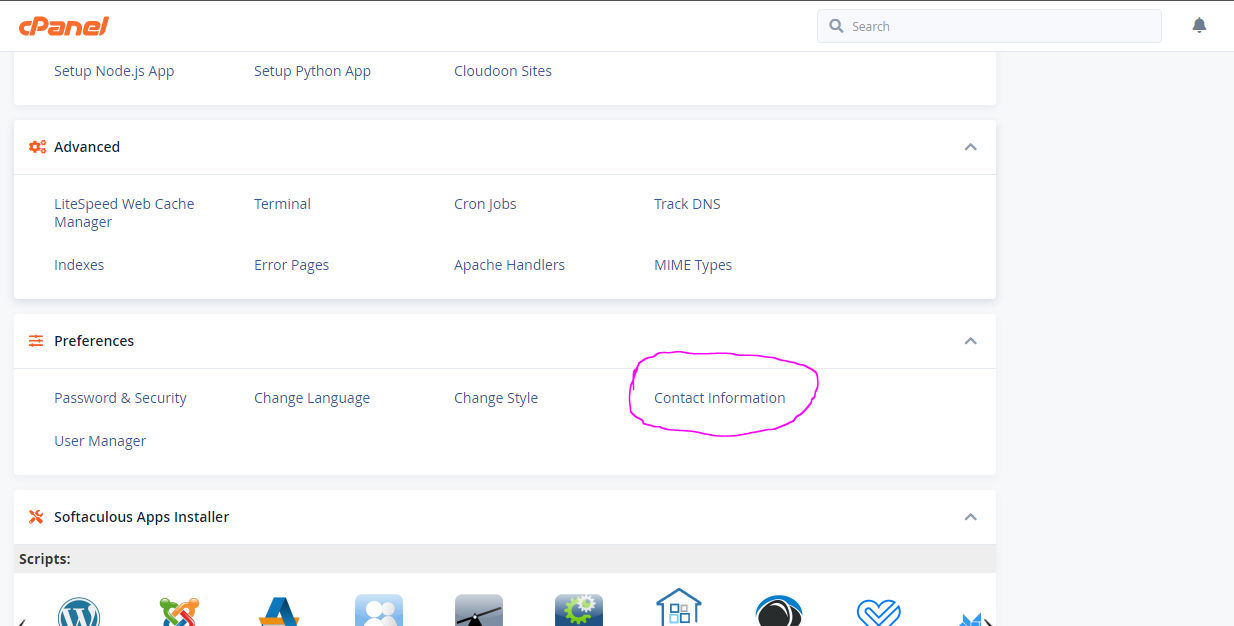
Task: Click the Advanced section gears icon
Action: 37,146
